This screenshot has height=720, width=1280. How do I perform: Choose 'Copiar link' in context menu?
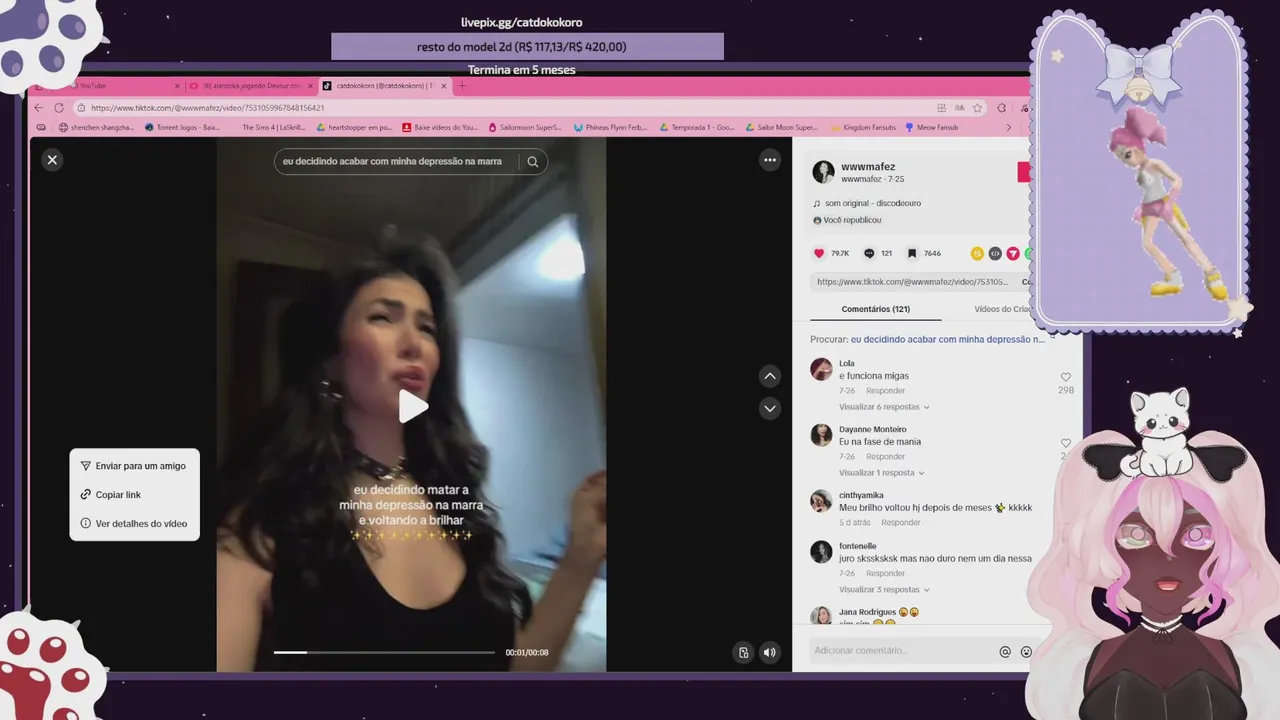coord(134,495)
